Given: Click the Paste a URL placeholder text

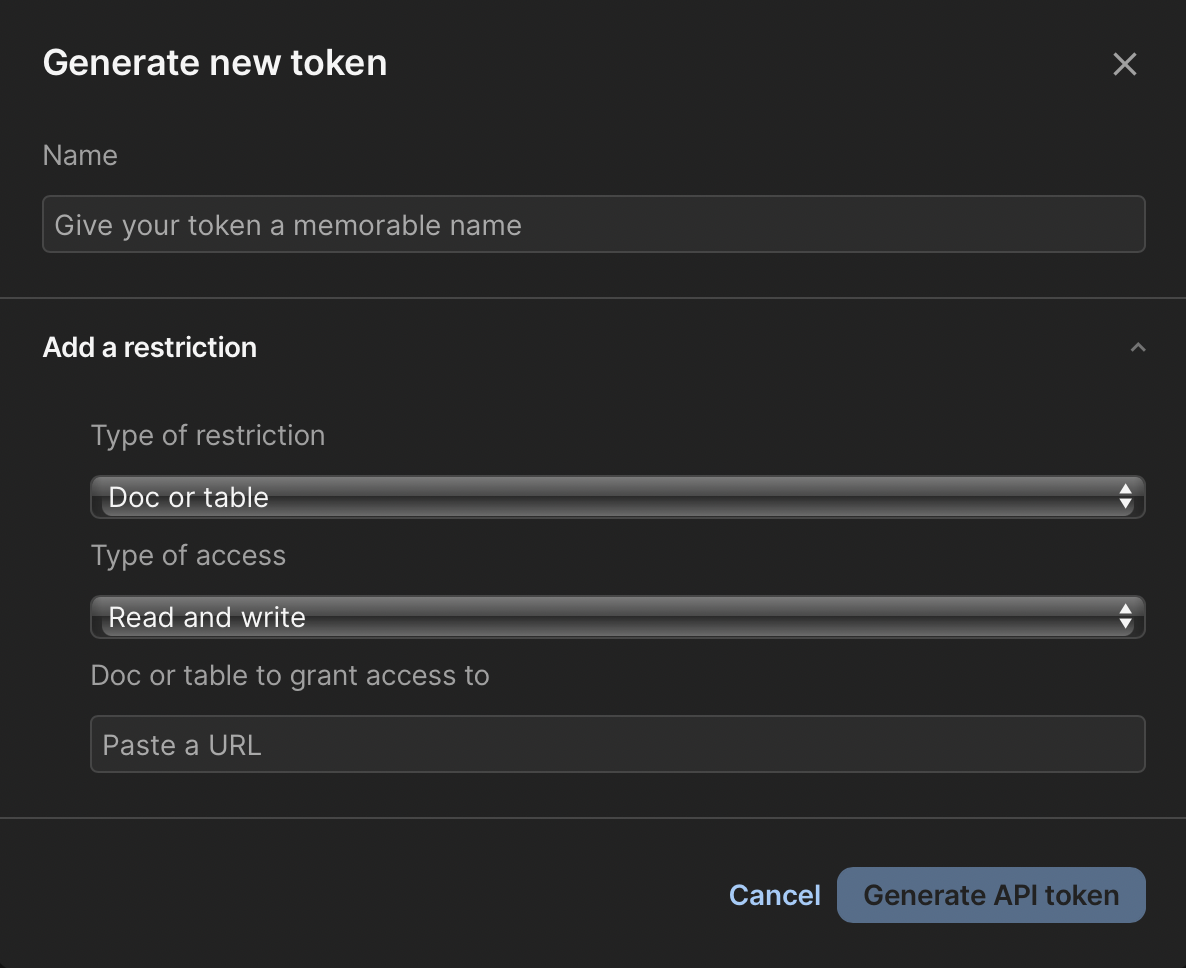Looking at the screenshot, I should pyautogui.click(x=182, y=745).
